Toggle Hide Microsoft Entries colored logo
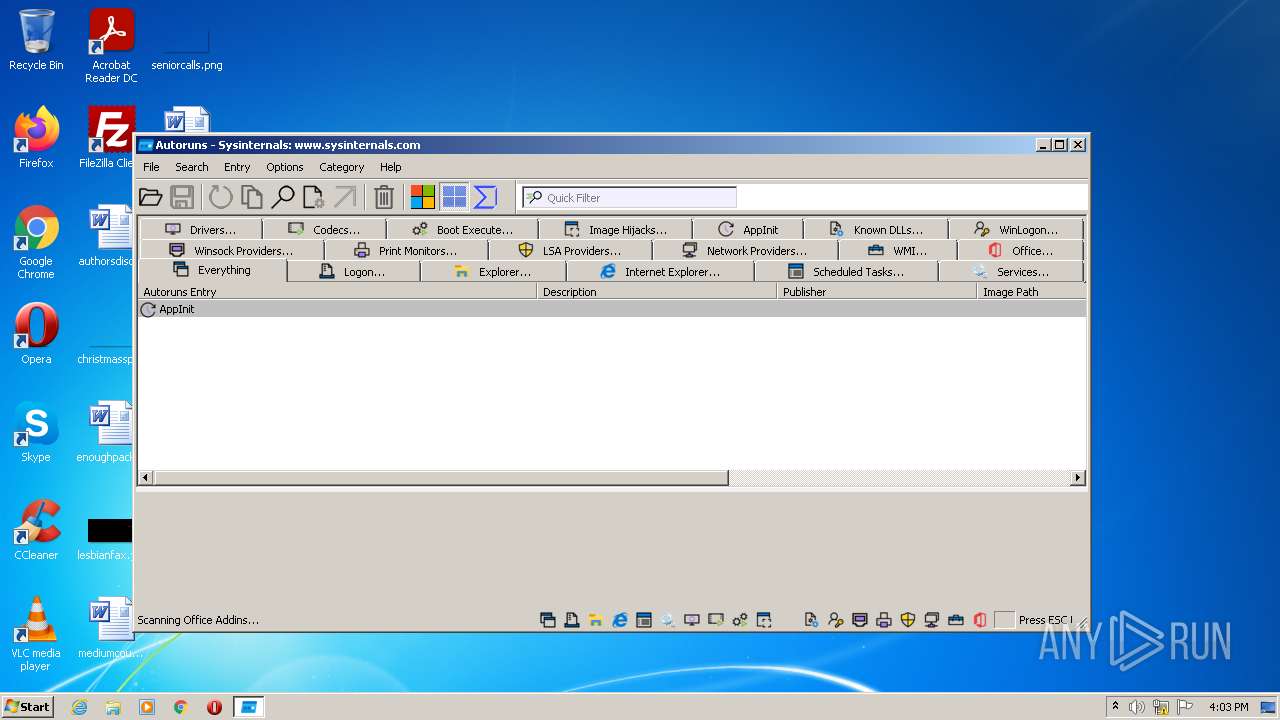Screen dimensions: 1280x720 (423, 197)
